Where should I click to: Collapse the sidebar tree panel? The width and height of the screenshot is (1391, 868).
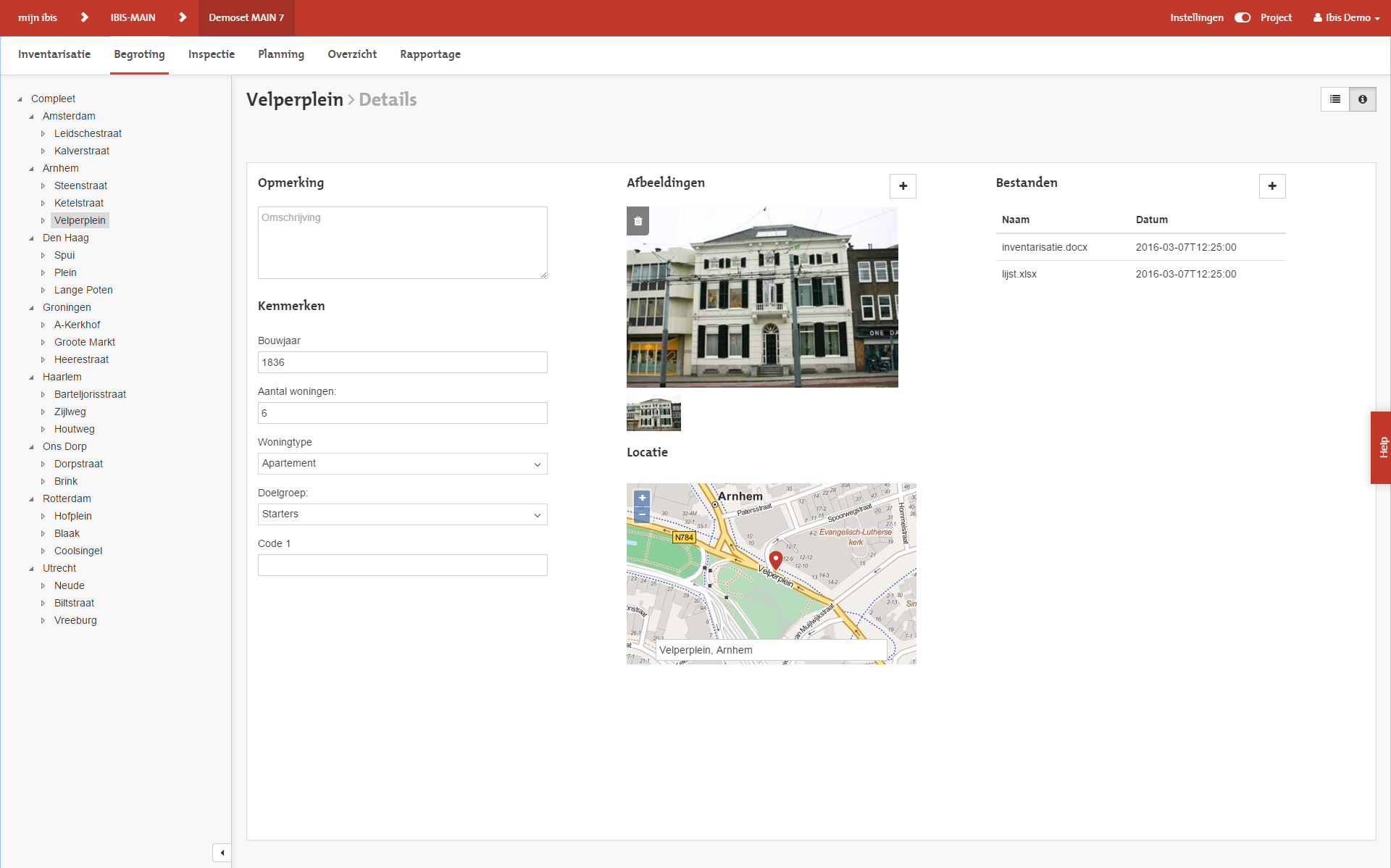pyautogui.click(x=222, y=853)
